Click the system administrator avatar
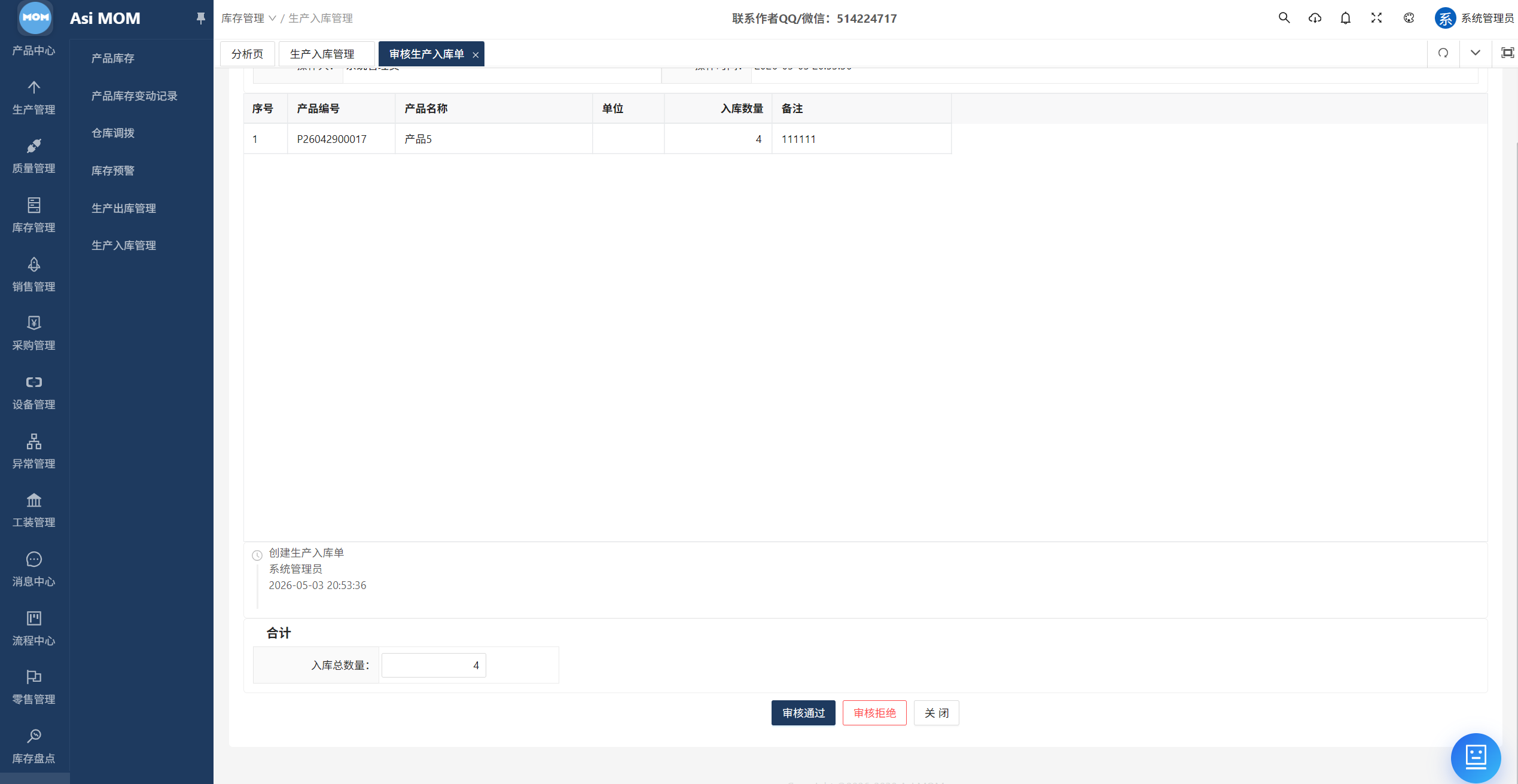This screenshot has height=784, width=1518. pyautogui.click(x=1445, y=18)
